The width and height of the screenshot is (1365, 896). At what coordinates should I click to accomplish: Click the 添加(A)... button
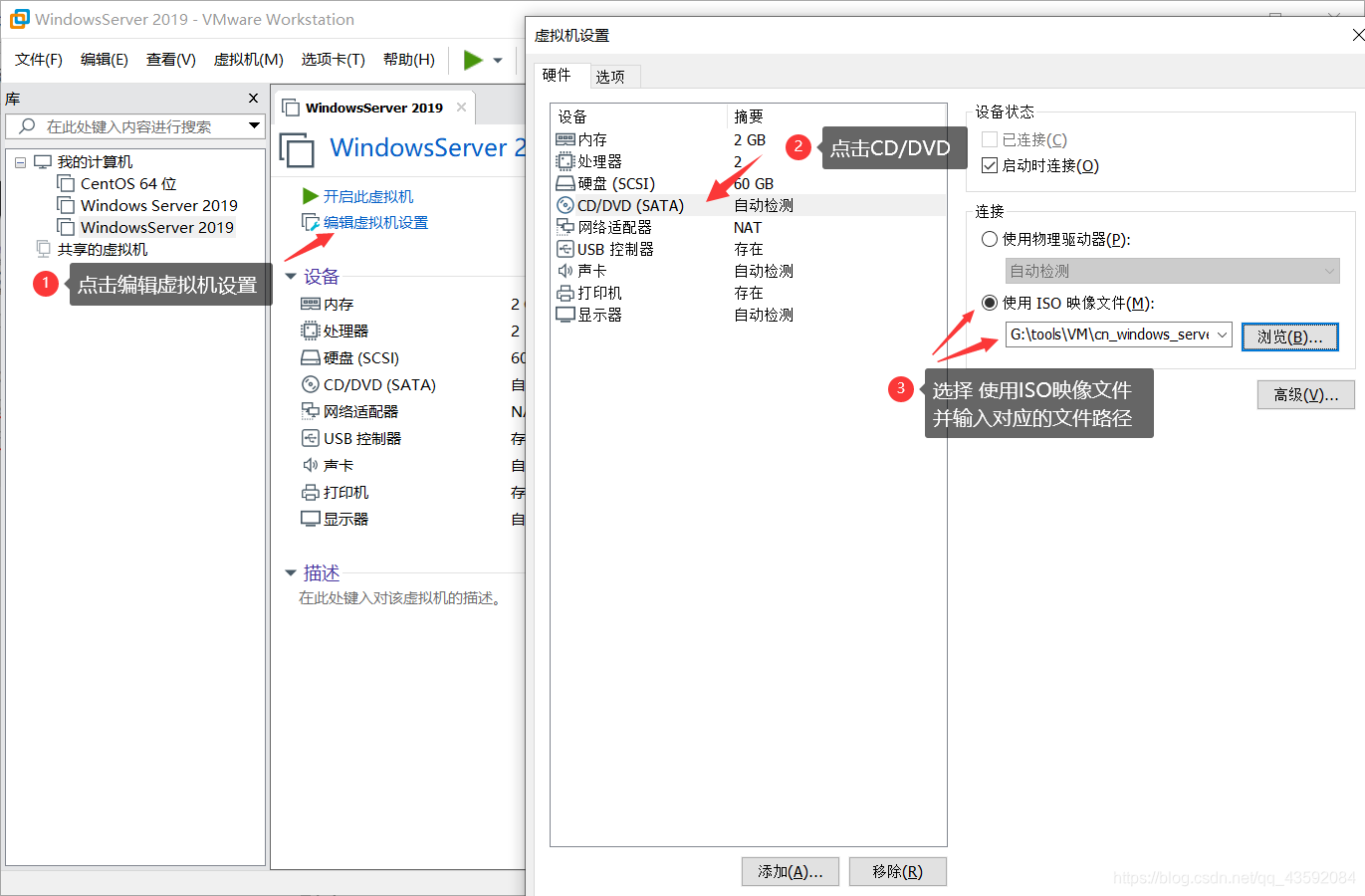791,871
